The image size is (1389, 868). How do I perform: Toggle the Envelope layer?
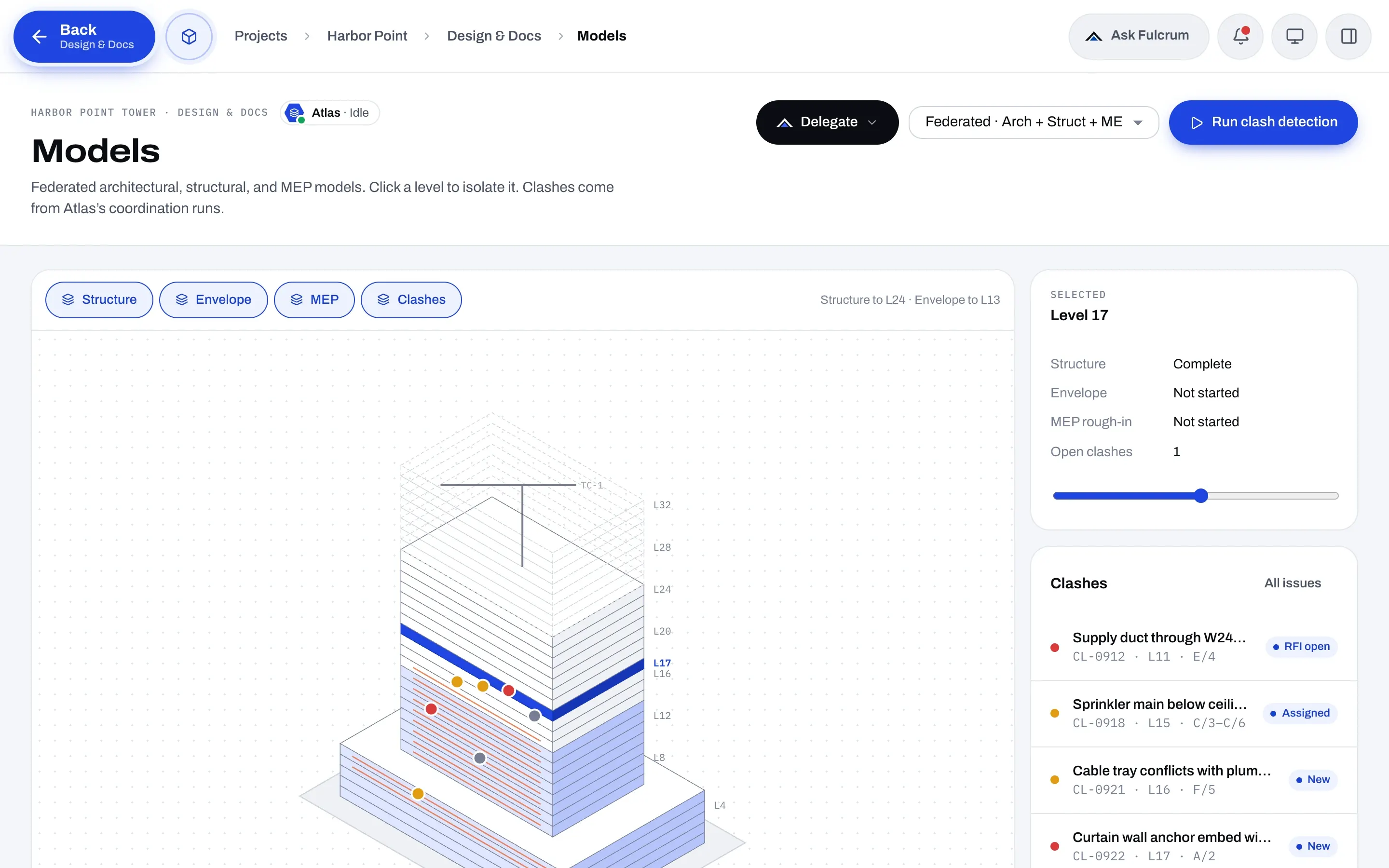point(214,299)
